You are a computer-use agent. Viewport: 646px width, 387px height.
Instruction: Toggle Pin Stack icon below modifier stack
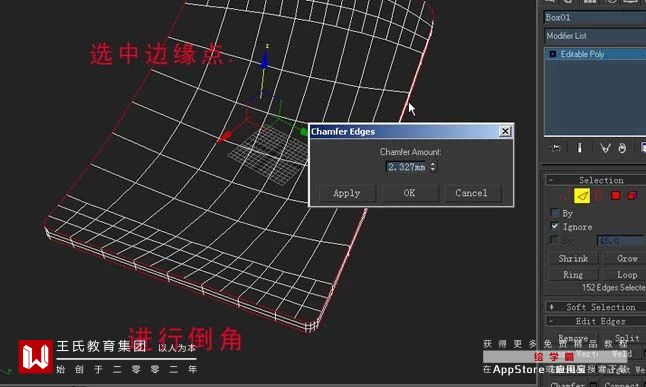pyautogui.click(x=556, y=148)
